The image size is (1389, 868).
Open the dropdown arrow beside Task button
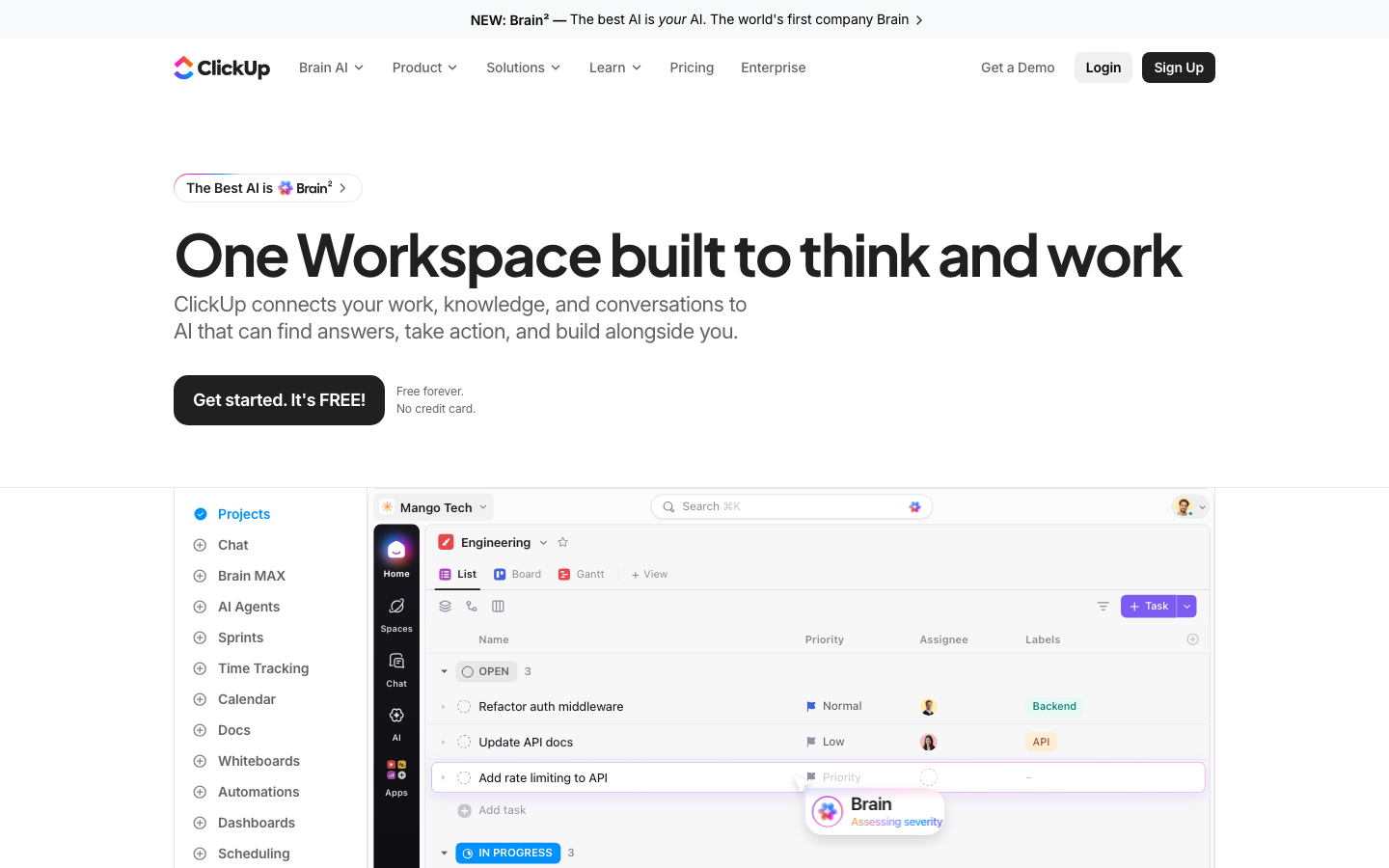coord(1187,606)
